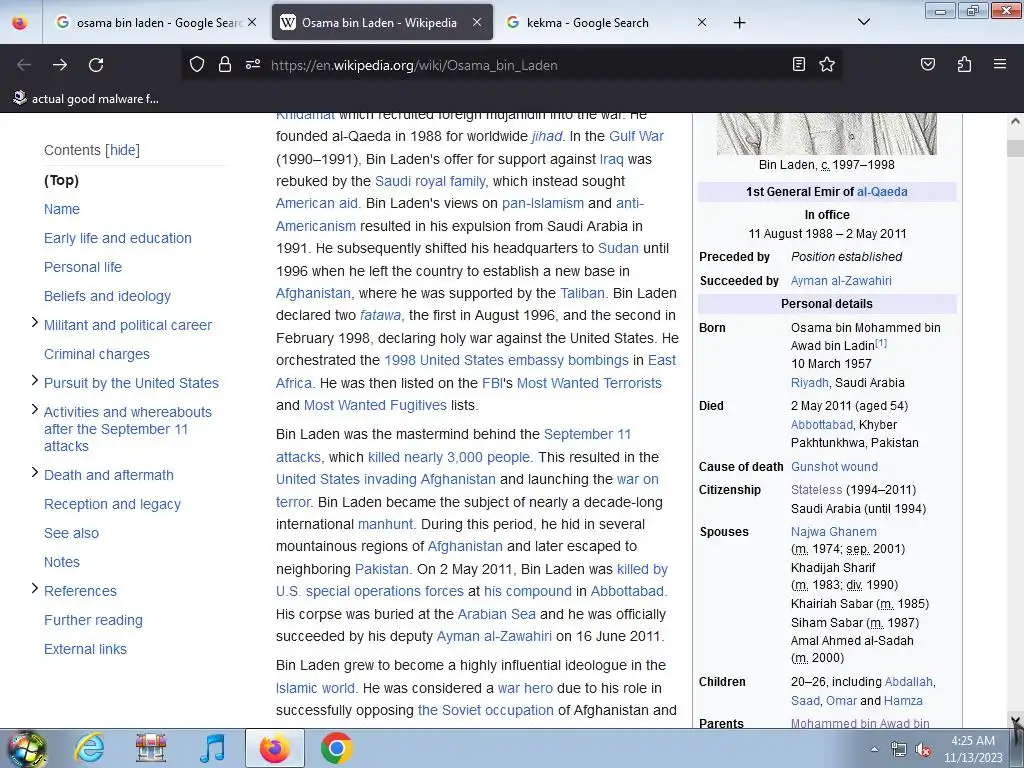Jump to Further reading section
This screenshot has height=768, width=1024.
93,620
